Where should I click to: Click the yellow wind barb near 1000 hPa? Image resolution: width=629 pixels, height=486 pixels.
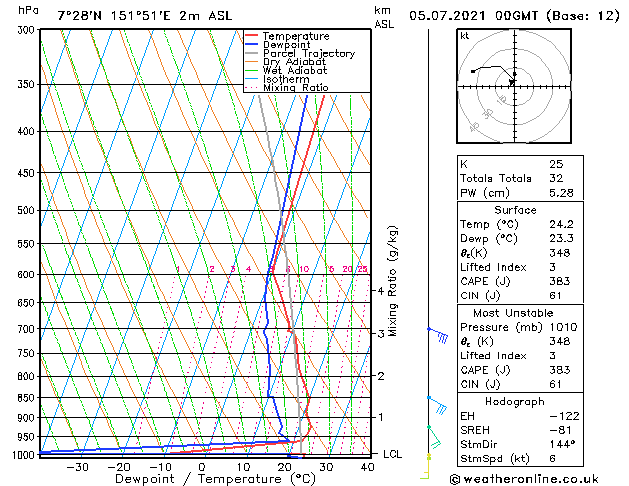point(425,466)
